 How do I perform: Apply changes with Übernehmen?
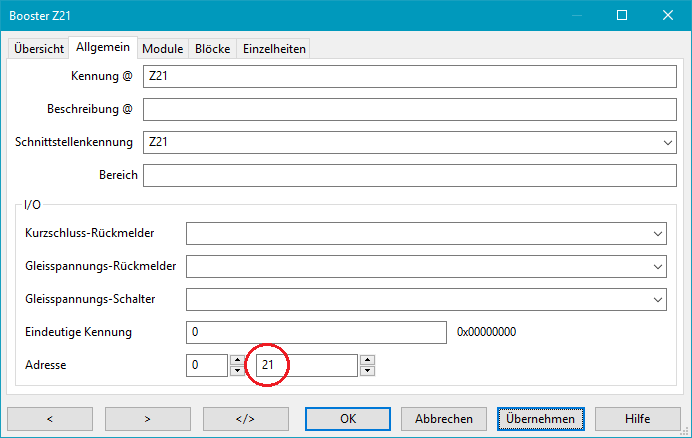540,418
